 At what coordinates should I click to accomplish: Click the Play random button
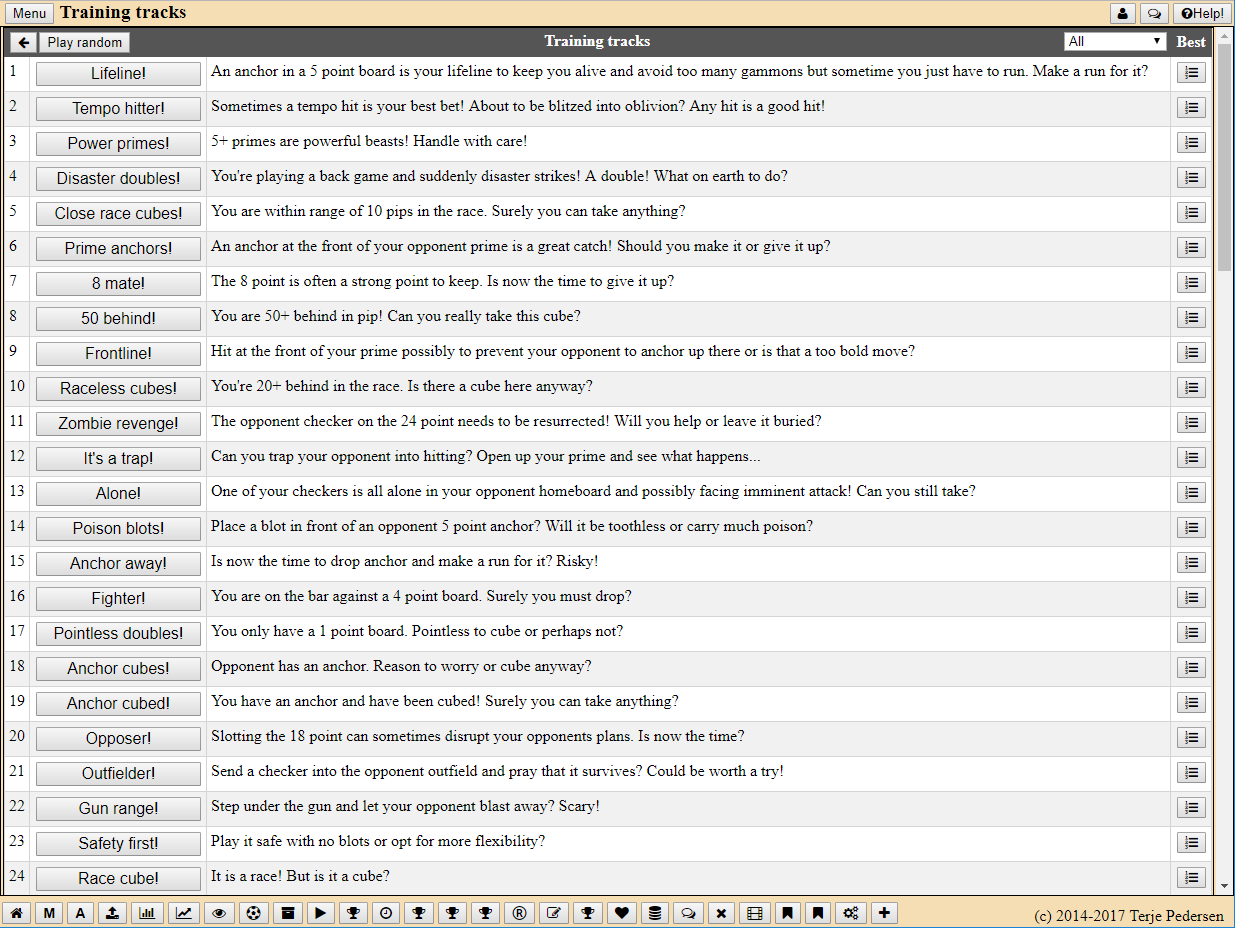(x=85, y=42)
